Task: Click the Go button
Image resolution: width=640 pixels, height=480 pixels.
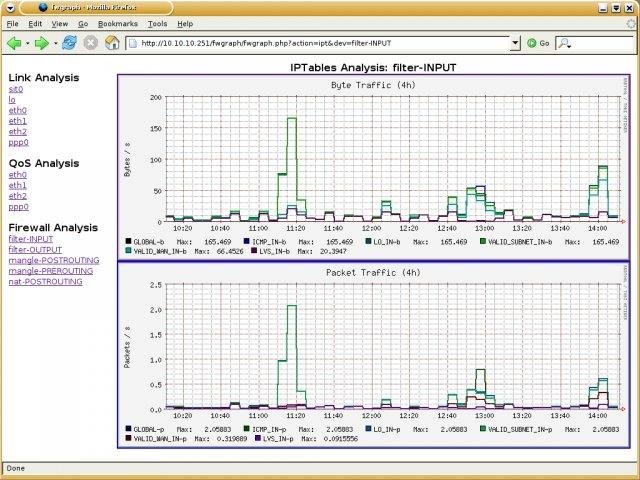Action: [x=538, y=43]
